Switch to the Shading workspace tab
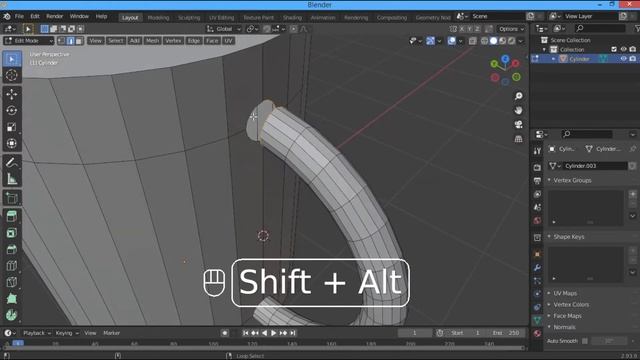 [292, 18]
